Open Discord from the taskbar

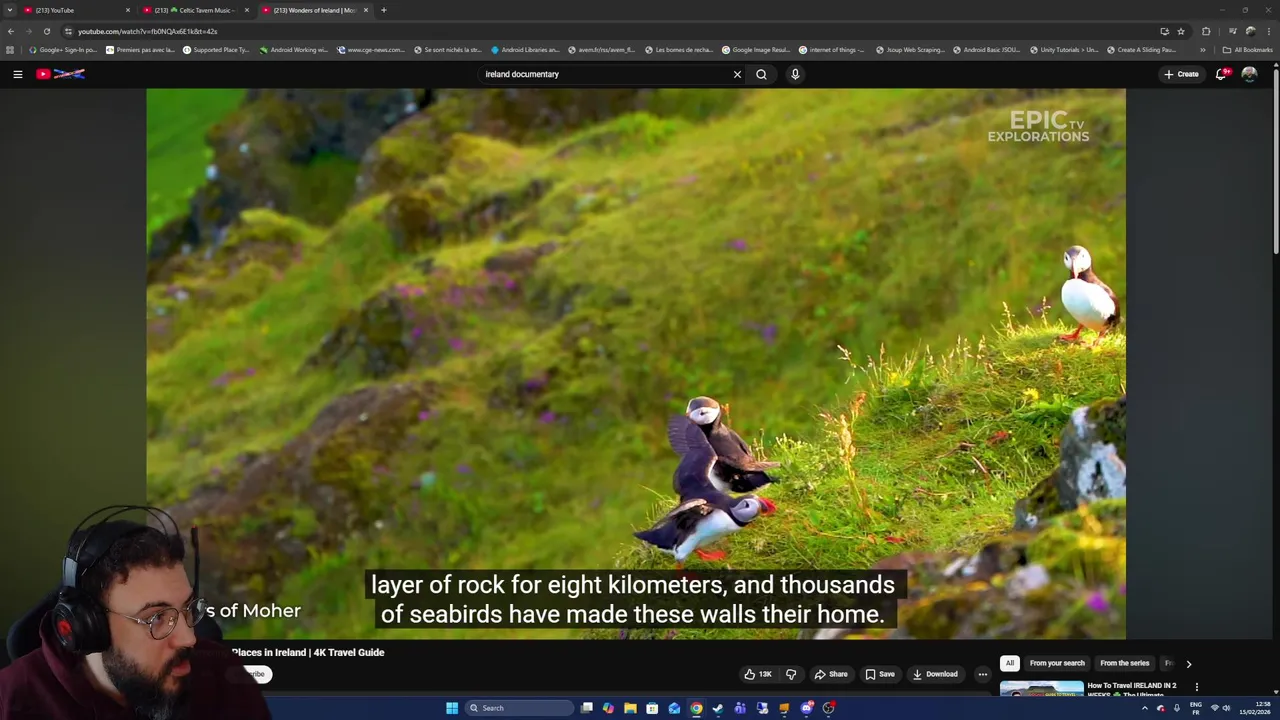point(806,708)
